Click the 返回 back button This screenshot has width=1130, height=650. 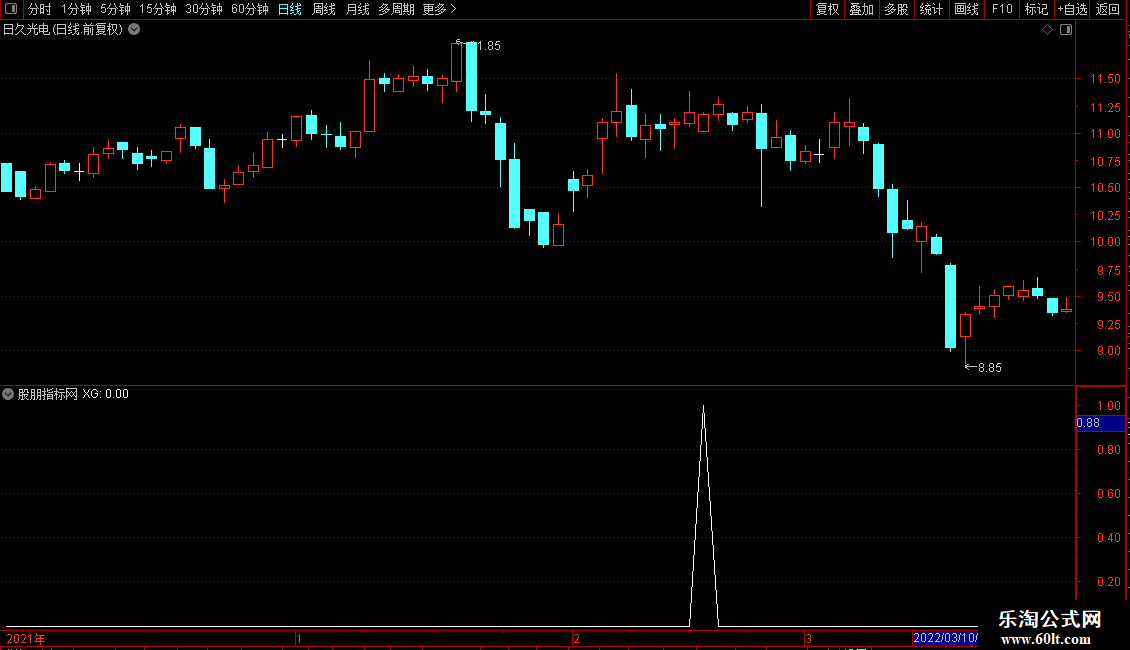point(1108,9)
